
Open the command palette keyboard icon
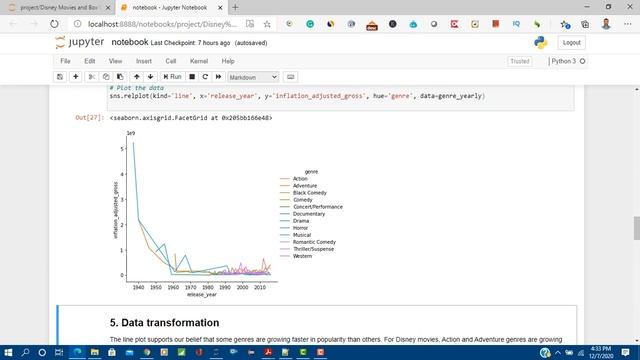tap(291, 77)
